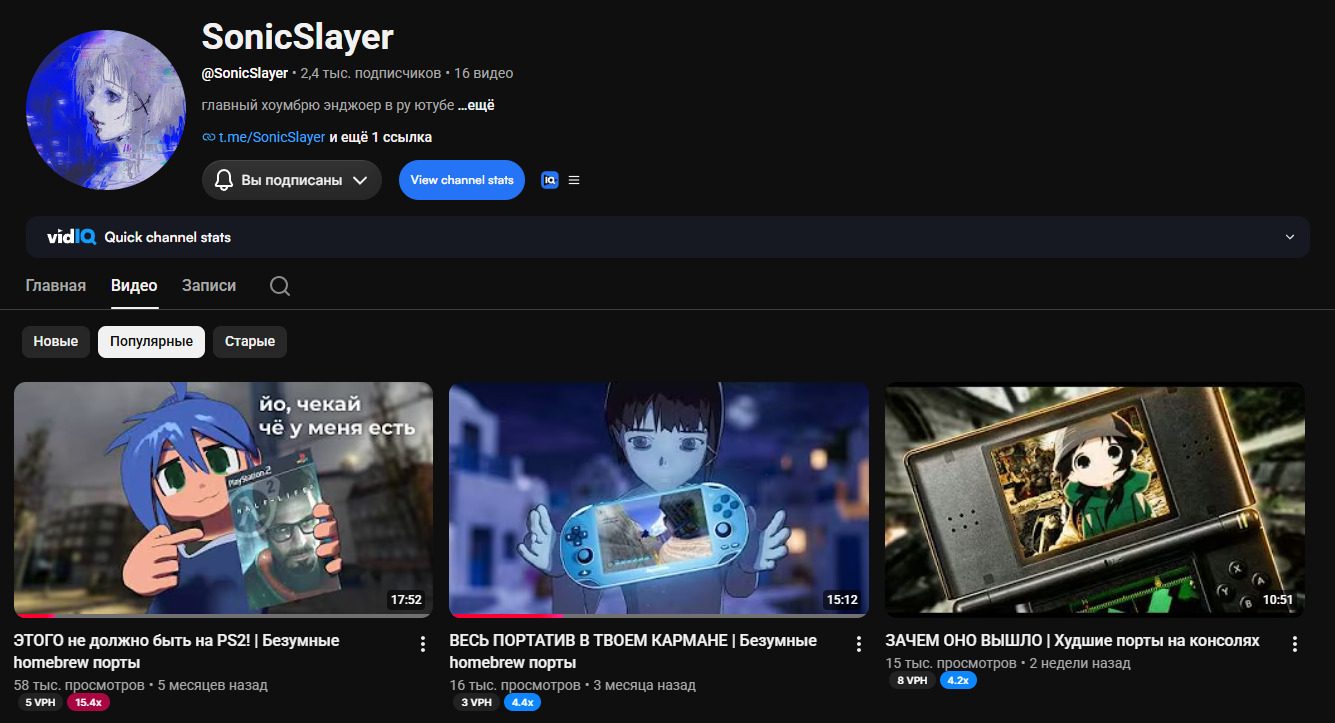Screen dimensions: 1335x723
Task: Click the @SonicSlayer handle text
Action: 245,73
